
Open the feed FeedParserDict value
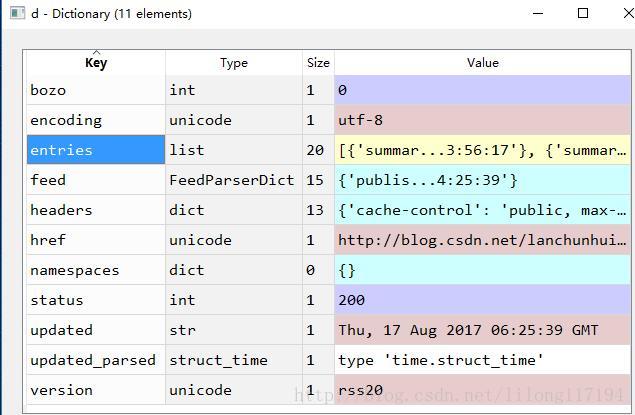(x=482, y=180)
